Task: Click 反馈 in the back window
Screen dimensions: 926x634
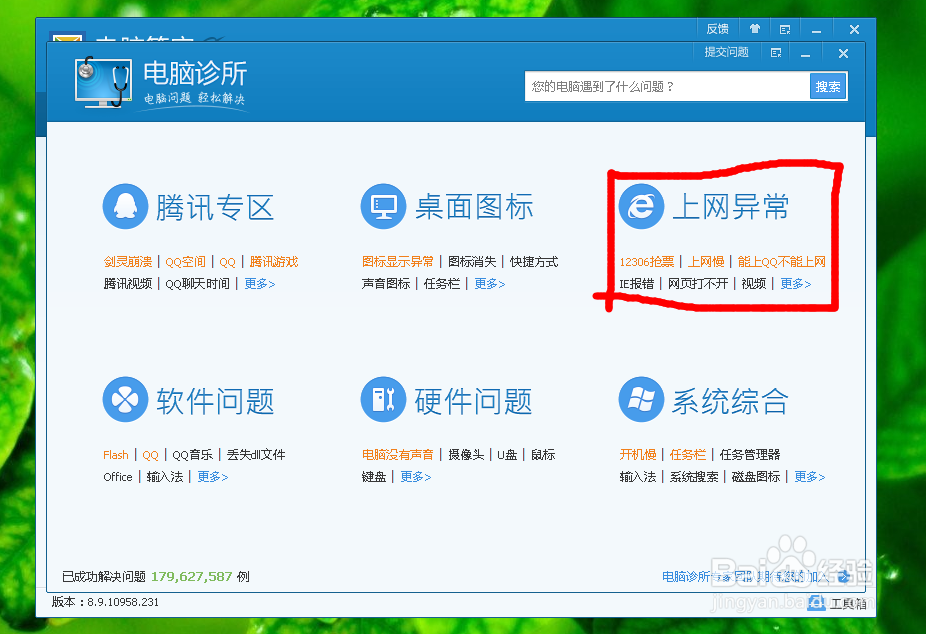Action: (718, 29)
